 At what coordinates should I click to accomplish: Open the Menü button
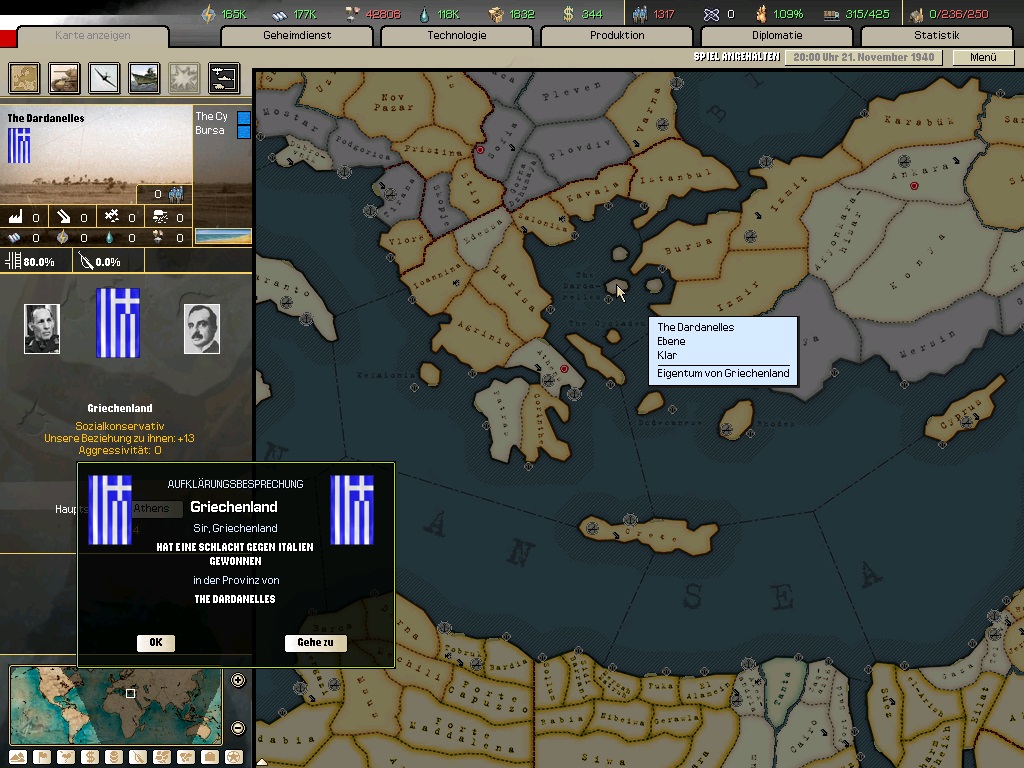(x=983, y=57)
